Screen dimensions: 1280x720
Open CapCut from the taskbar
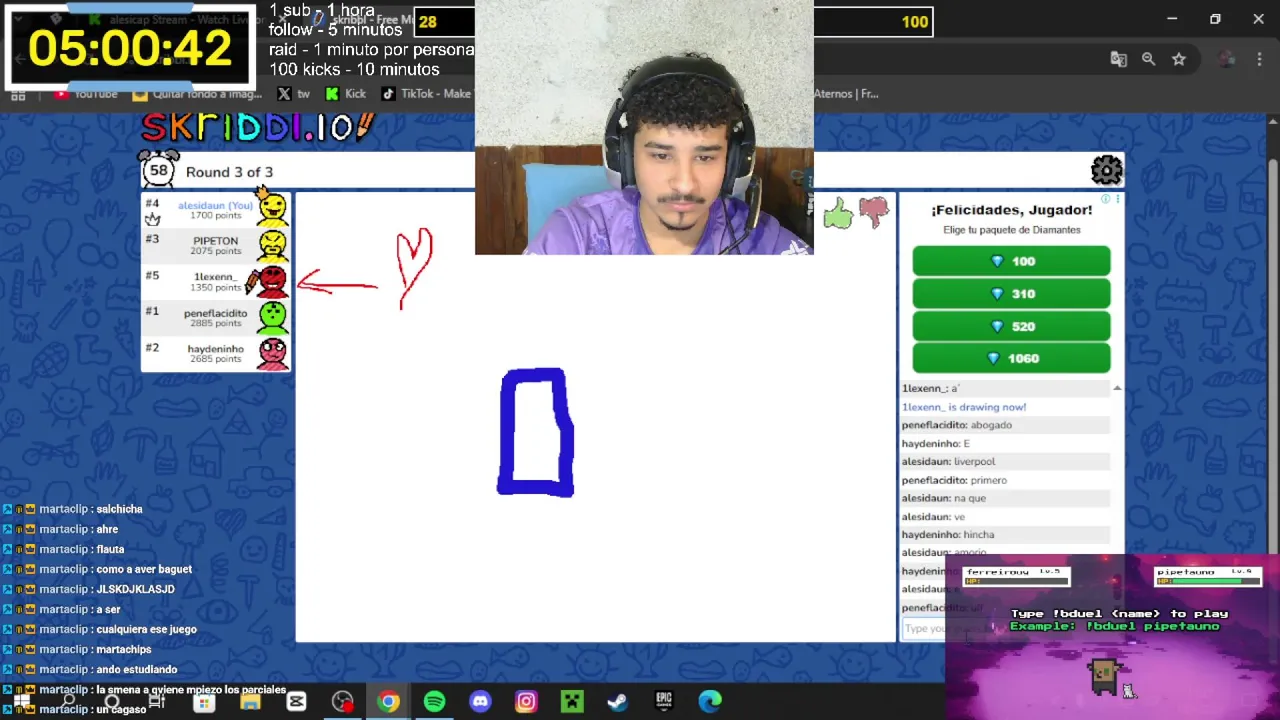pos(296,701)
